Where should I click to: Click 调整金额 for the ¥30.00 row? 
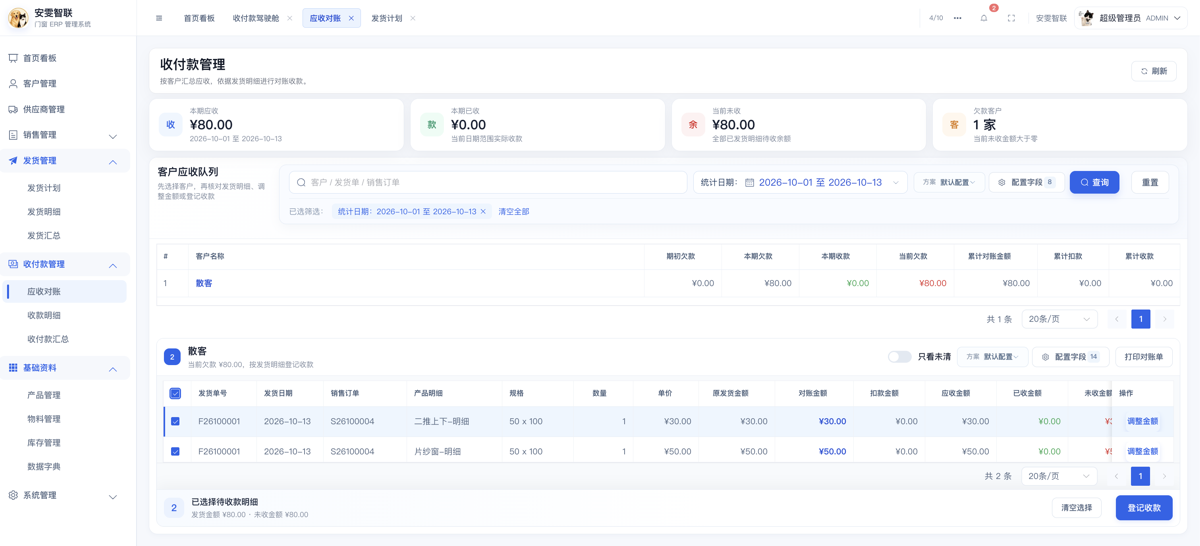pyautogui.click(x=1143, y=422)
